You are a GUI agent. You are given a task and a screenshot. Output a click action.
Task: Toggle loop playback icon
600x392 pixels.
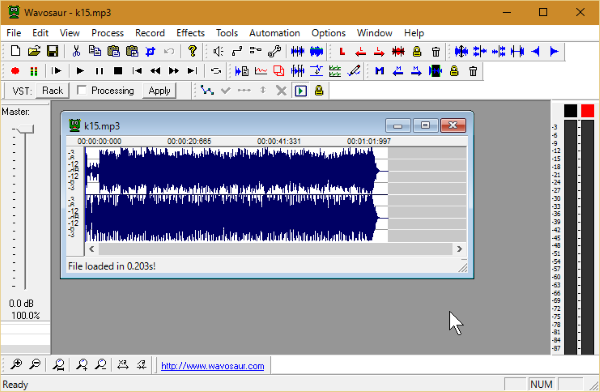point(216,71)
